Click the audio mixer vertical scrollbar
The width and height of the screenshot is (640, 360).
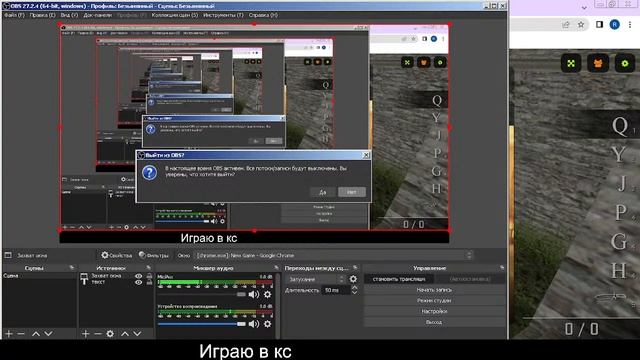(x=278, y=305)
